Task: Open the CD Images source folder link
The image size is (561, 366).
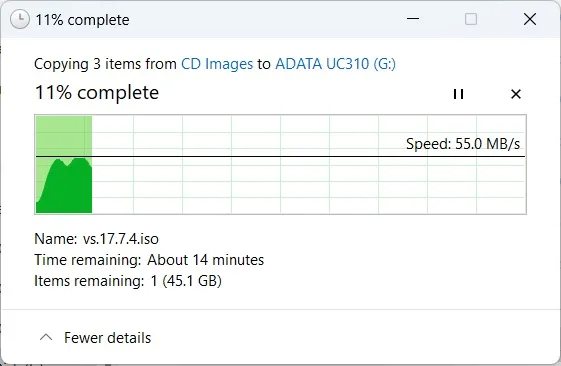Action: click(x=217, y=64)
